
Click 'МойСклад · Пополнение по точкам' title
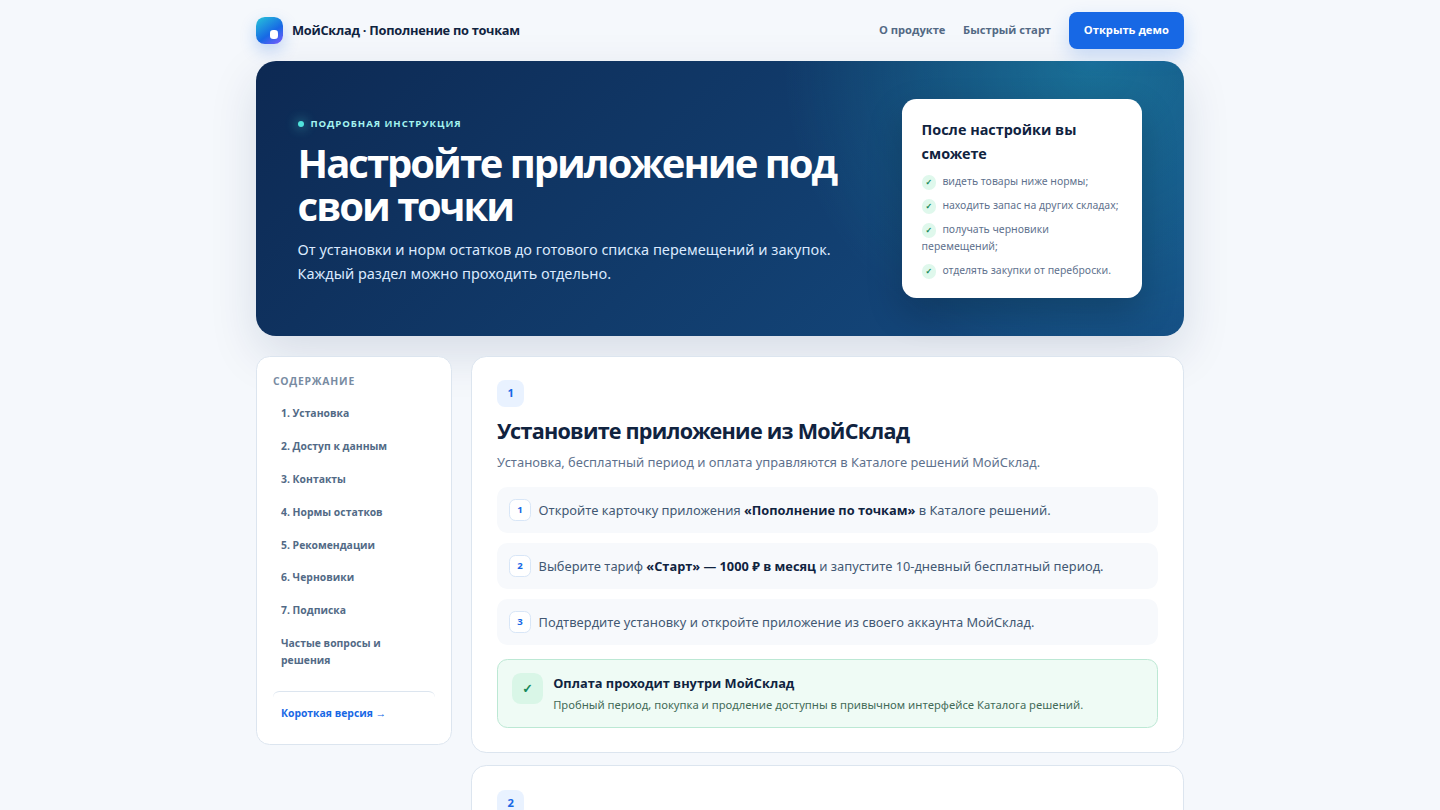(406, 30)
